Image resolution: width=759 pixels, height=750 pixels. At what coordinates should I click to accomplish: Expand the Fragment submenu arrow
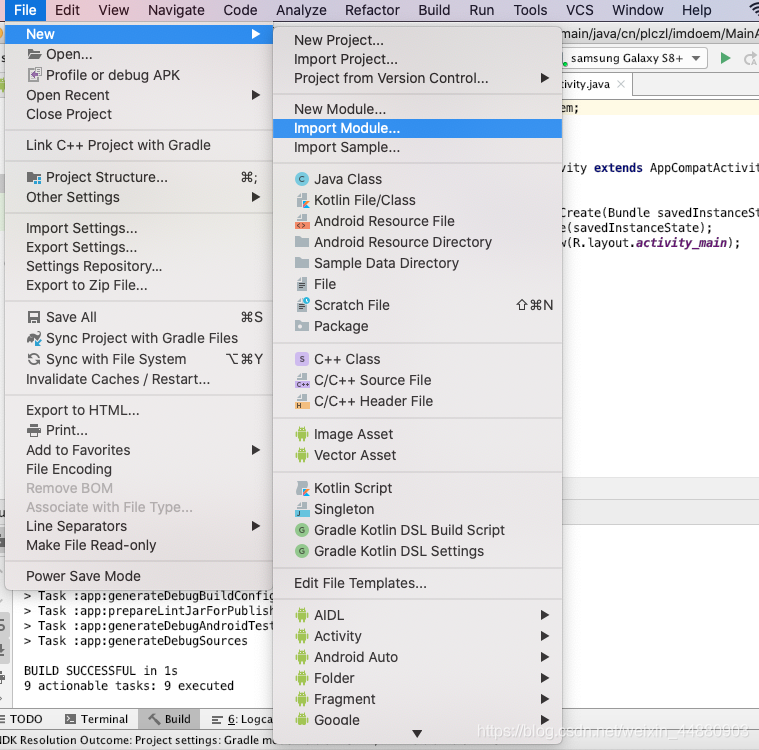pyautogui.click(x=545, y=699)
